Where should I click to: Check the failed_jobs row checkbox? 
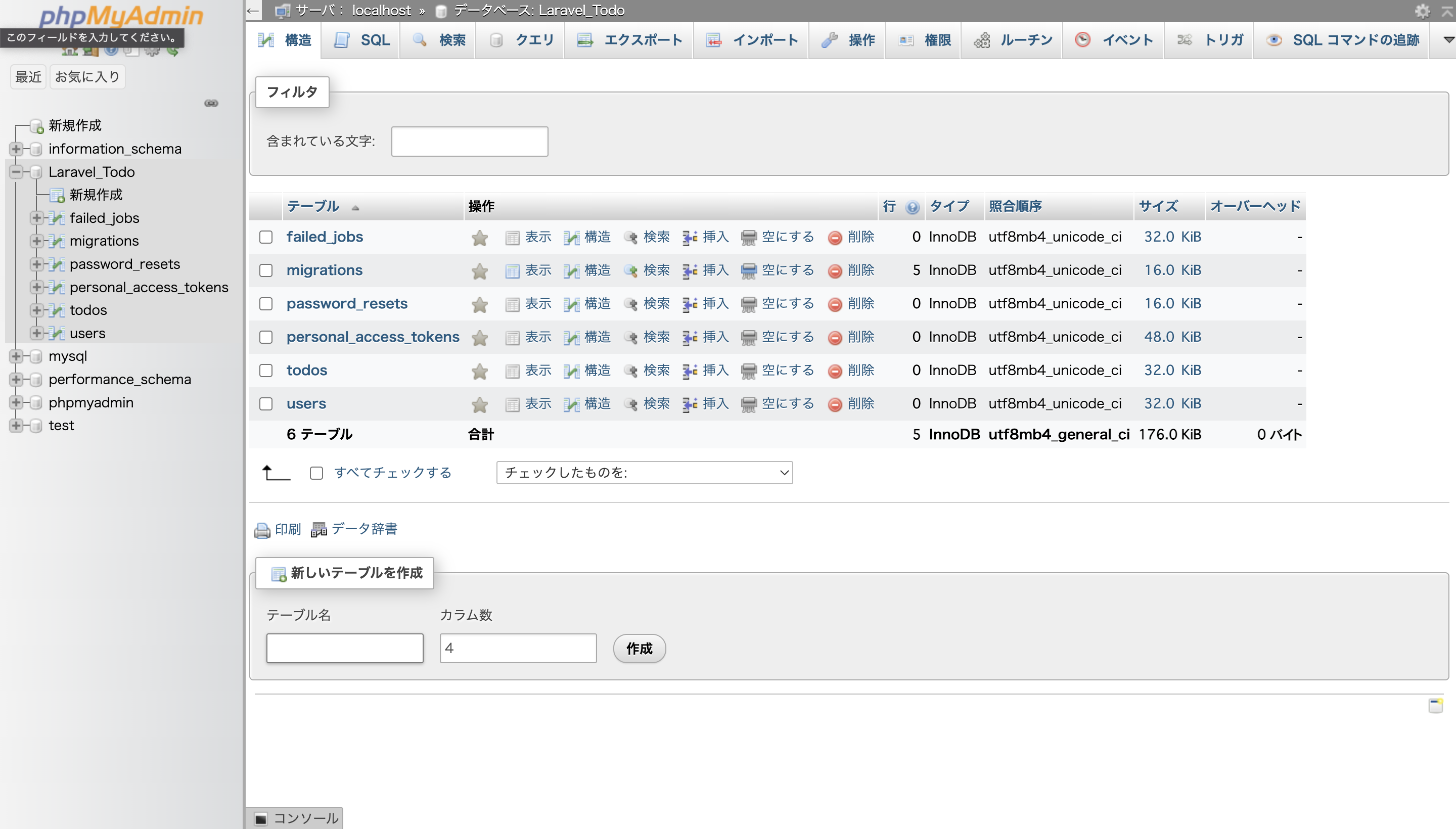[266, 237]
